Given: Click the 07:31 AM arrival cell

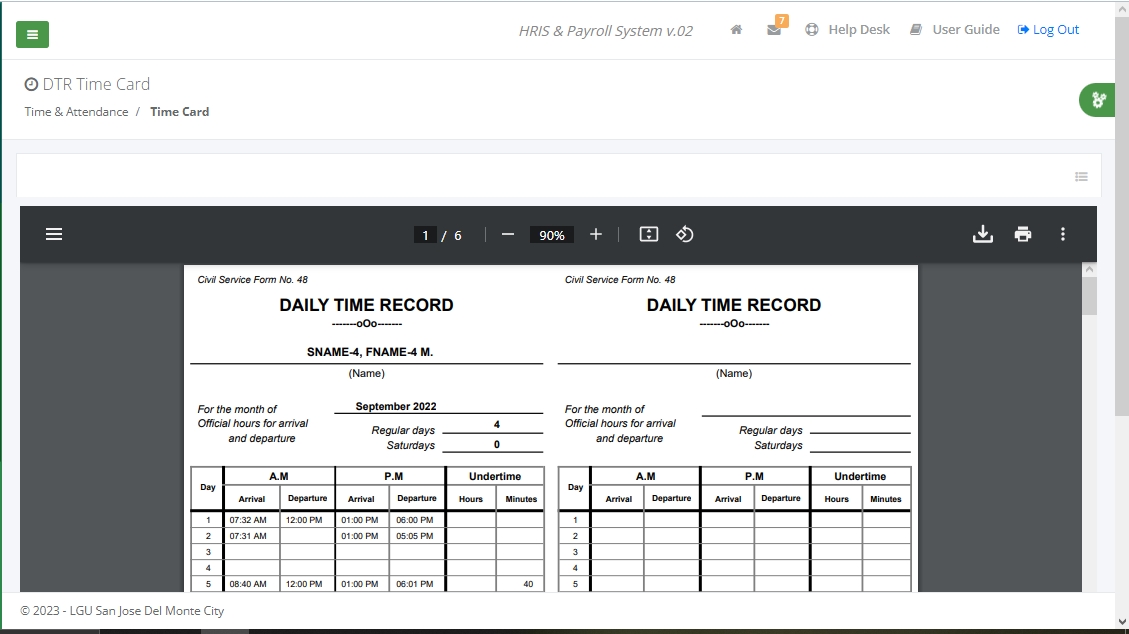Looking at the screenshot, I should click(x=251, y=536).
